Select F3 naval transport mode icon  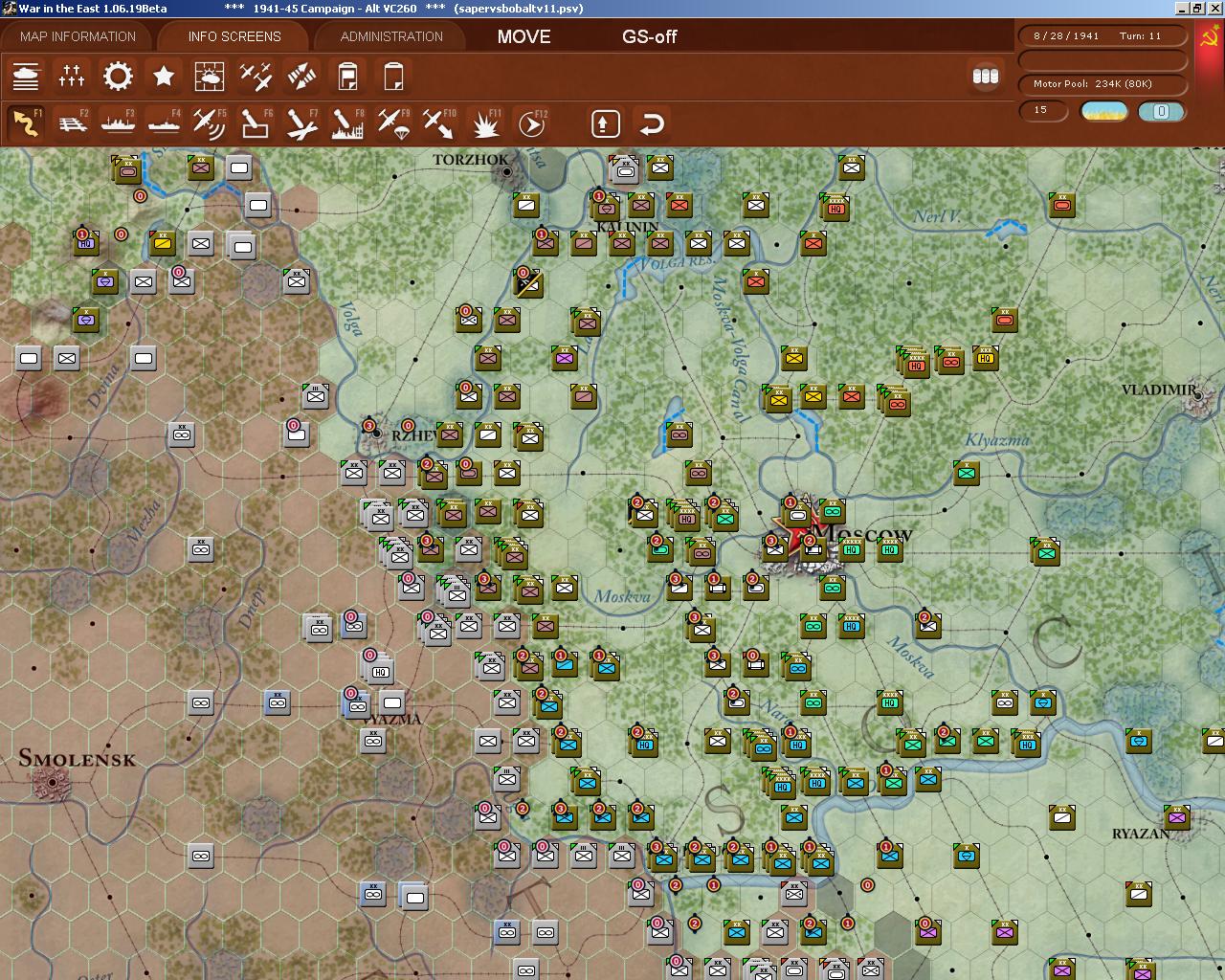(x=118, y=123)
